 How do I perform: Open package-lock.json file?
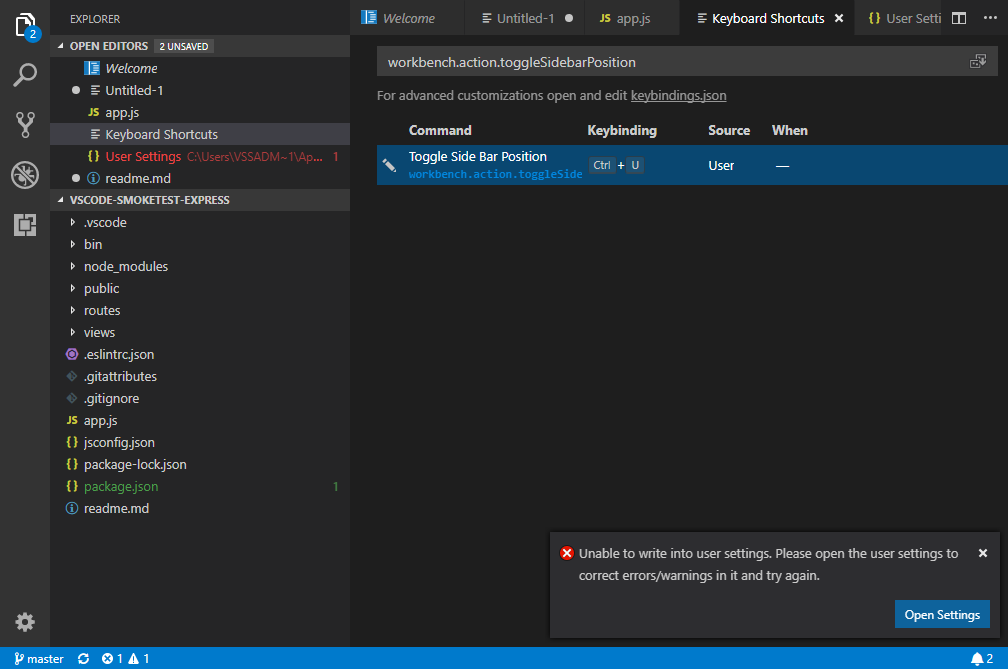pos(200,465)
